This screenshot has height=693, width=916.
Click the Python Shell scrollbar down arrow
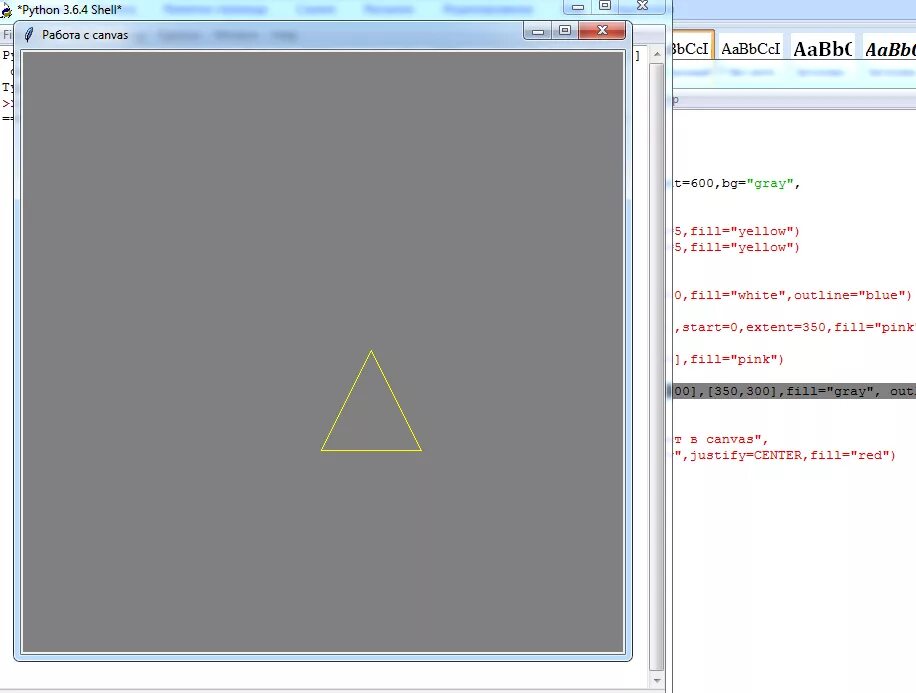[657, 680]
